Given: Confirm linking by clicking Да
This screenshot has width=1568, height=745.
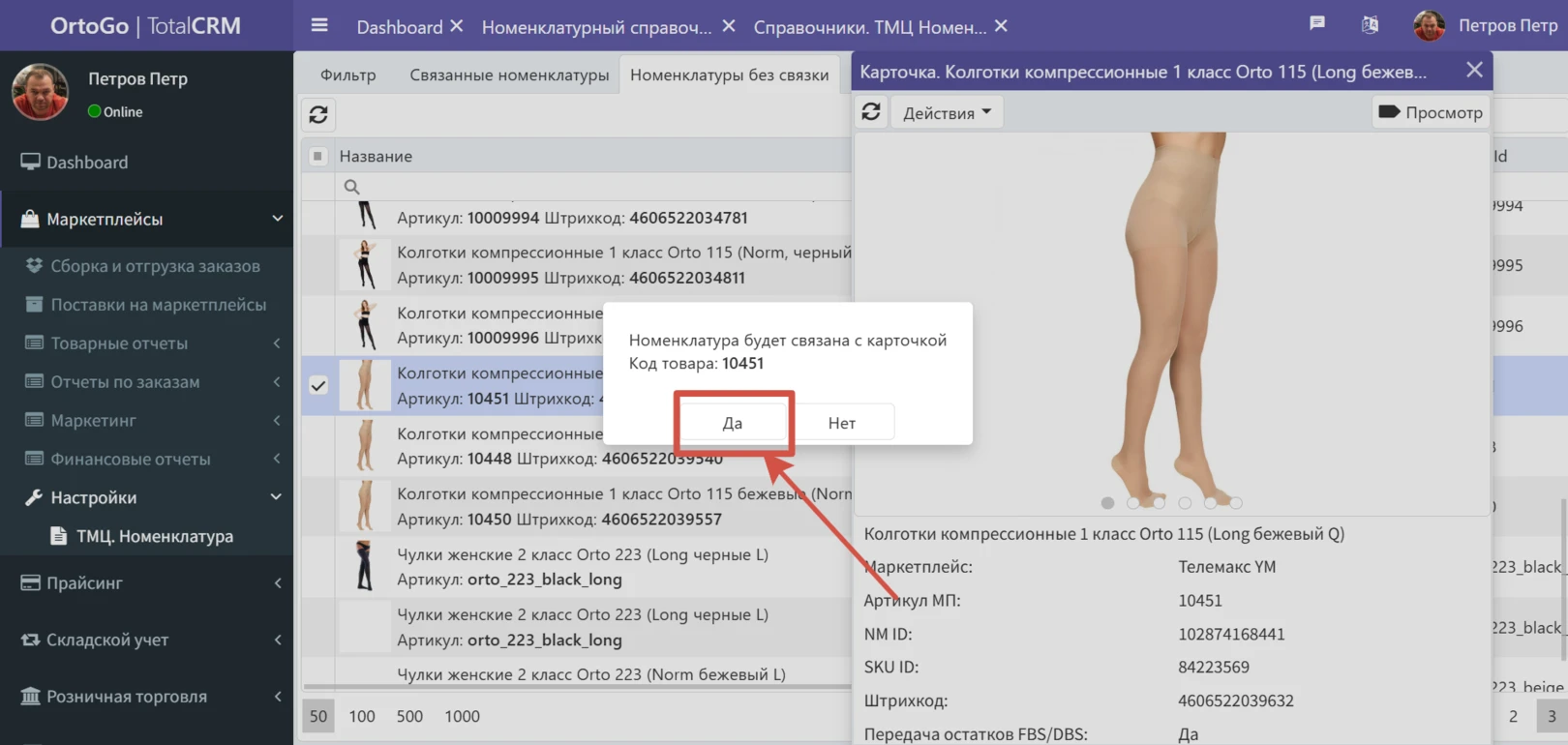Looking at the screenshot, I should [733, 423].
